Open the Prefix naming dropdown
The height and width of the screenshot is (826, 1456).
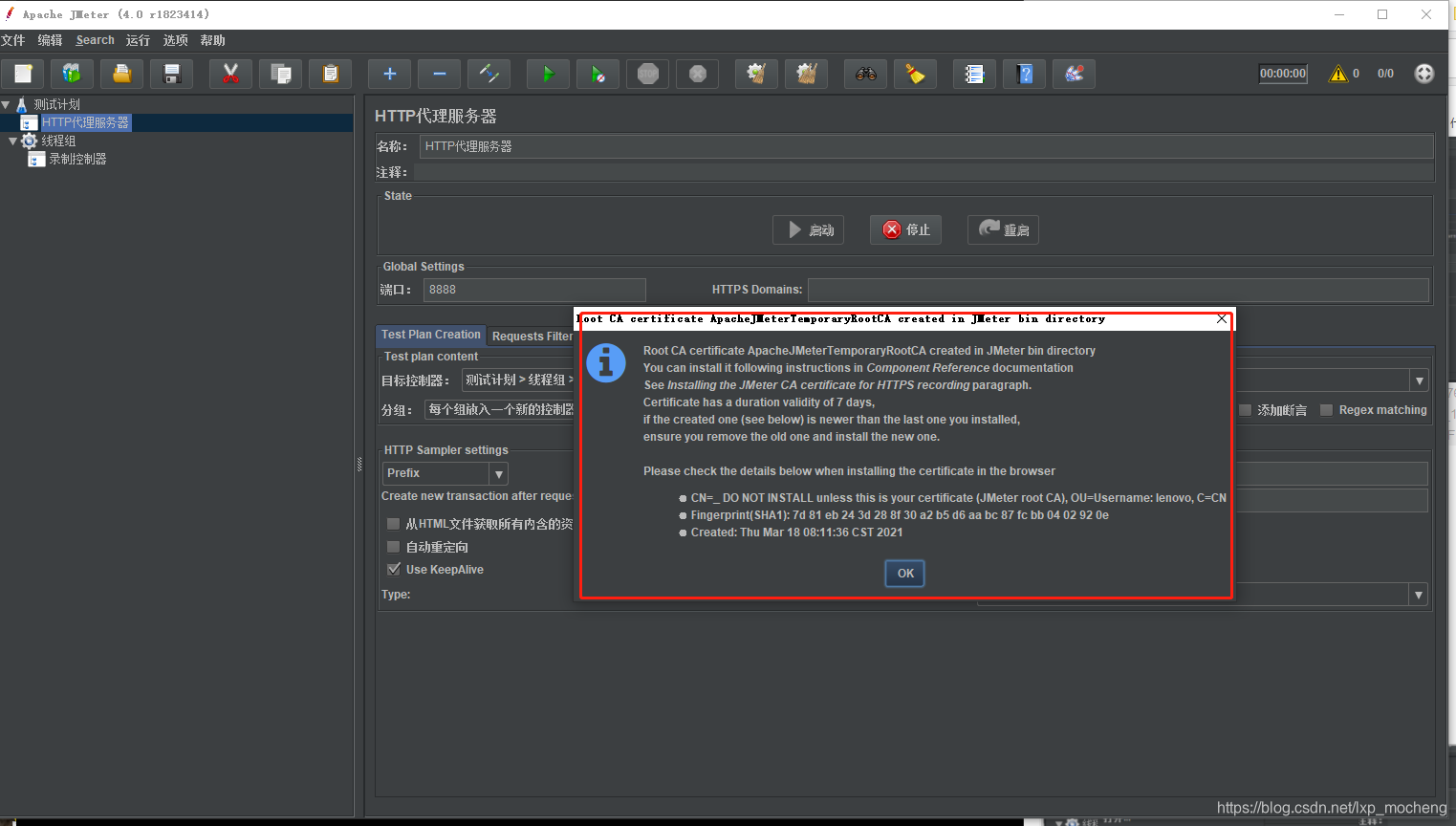(498, 473)
